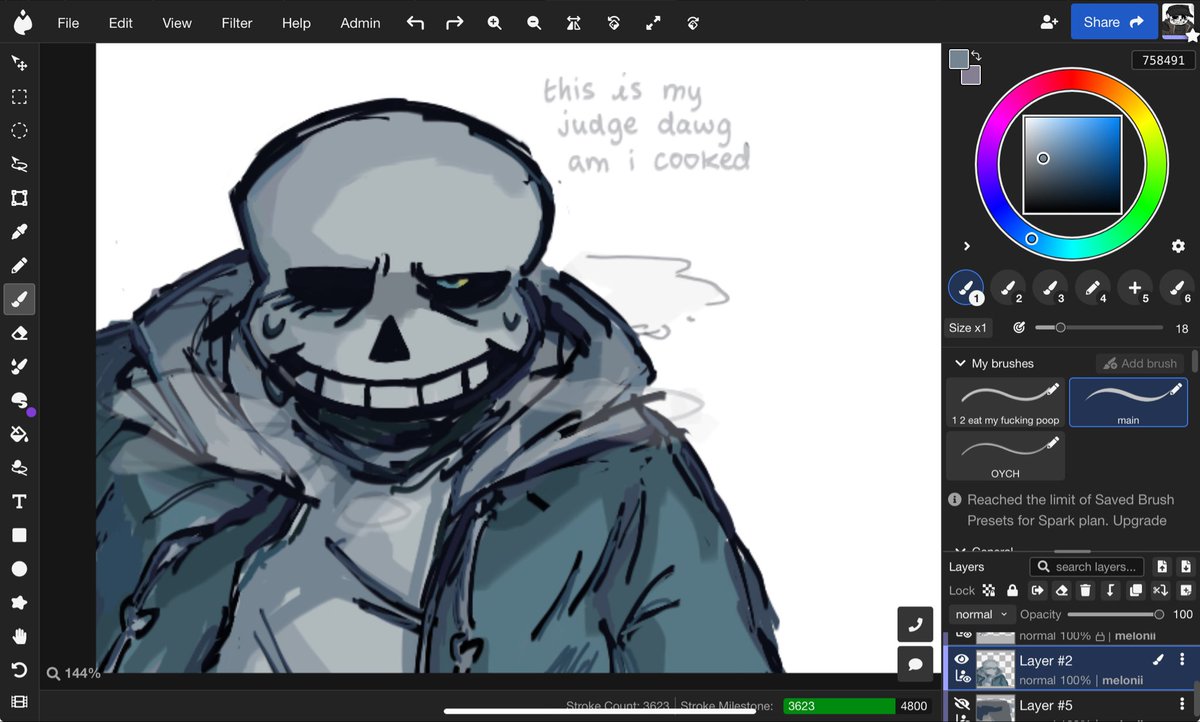Zoom out using the magnifier minus icon
1200x722 pixels.
534,22
